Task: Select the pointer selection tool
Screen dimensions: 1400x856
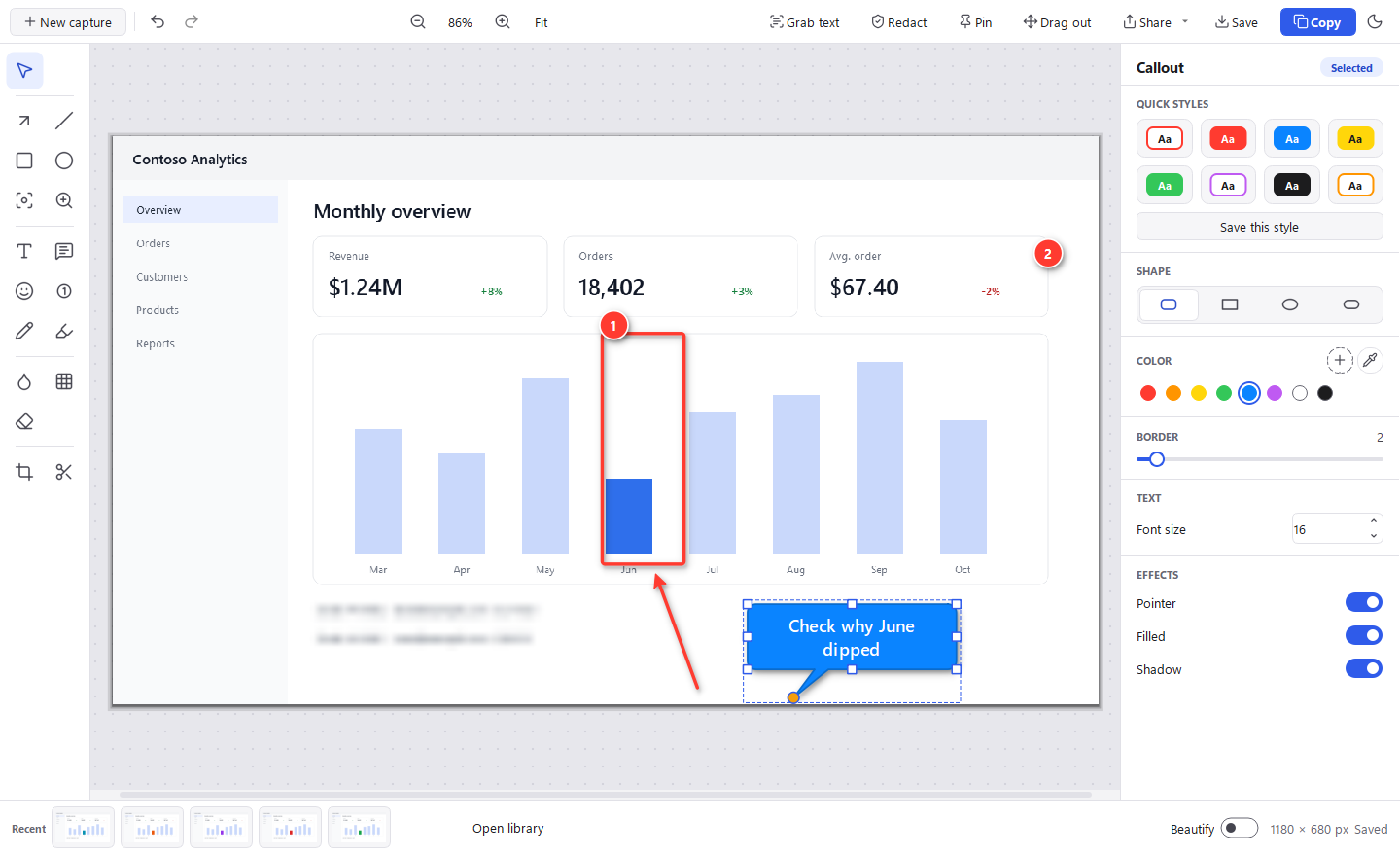Action: pyautogui.click(x=24, y=71)
